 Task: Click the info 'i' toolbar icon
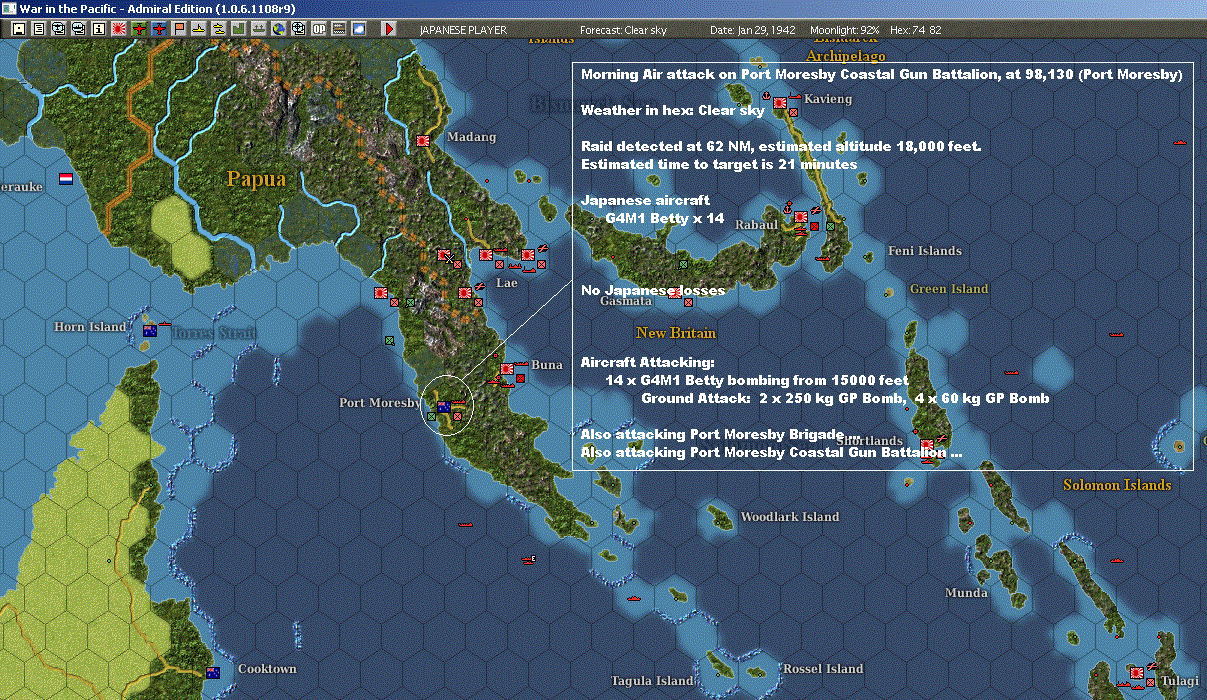point(98,29)
